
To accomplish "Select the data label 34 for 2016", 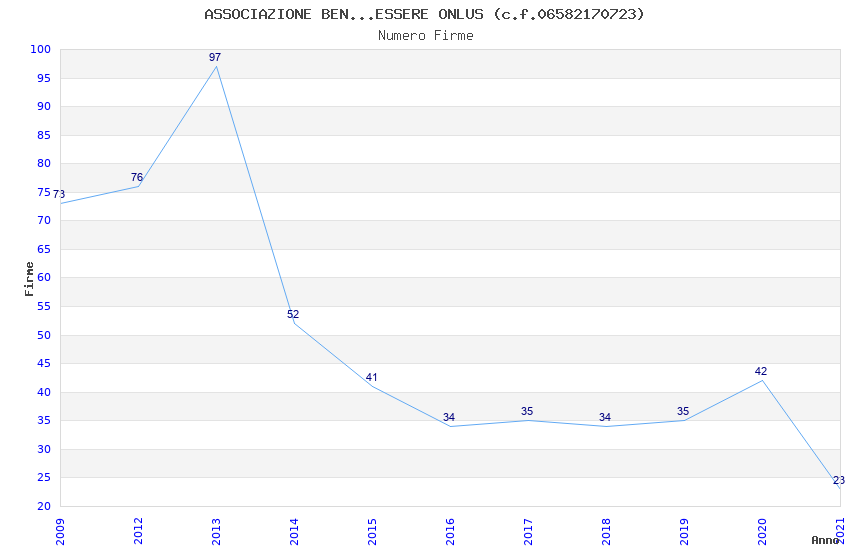I will tap(449, 417).
